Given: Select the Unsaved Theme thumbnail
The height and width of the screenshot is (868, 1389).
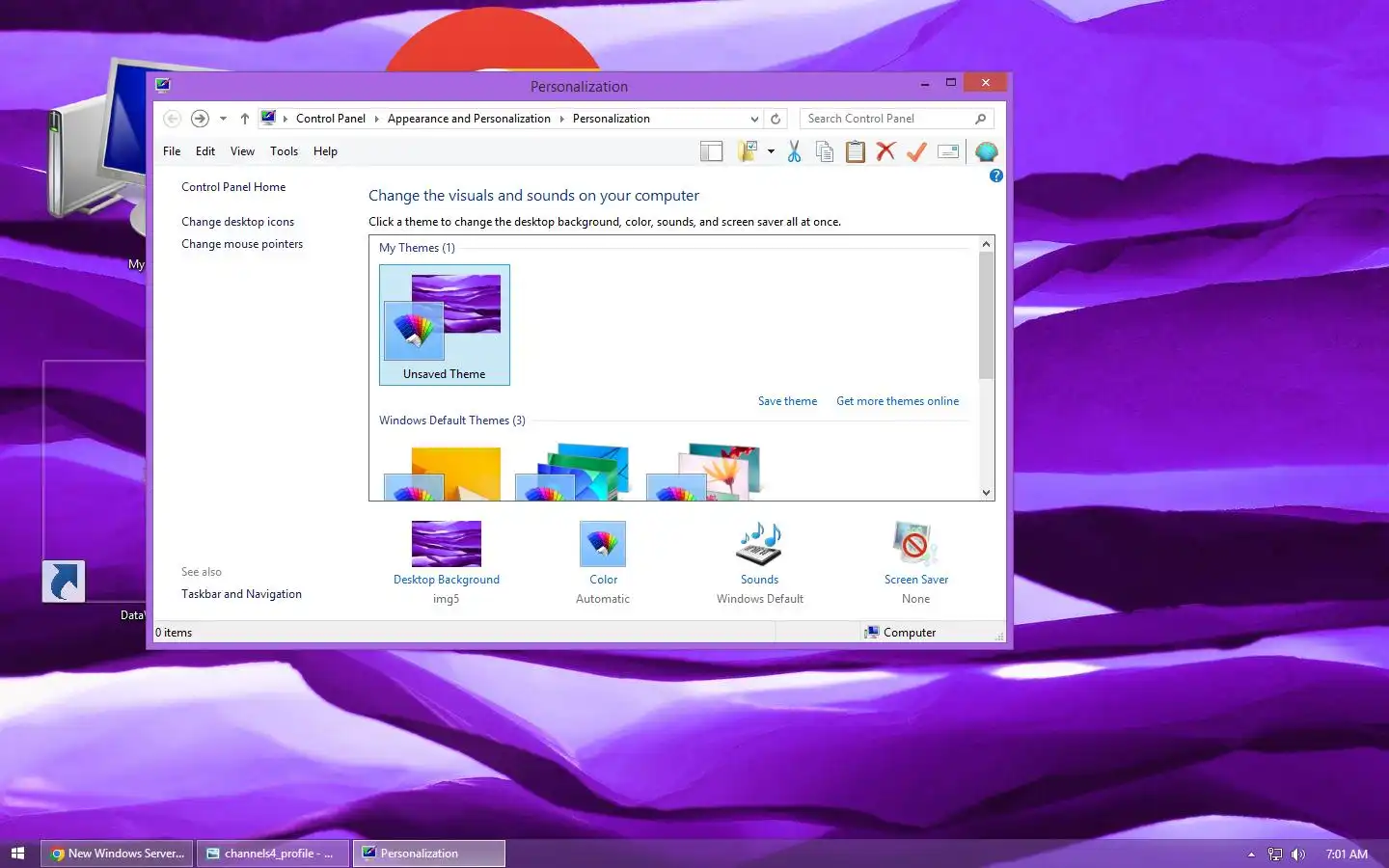Looking at the screenshot, I should pos(445,325).
